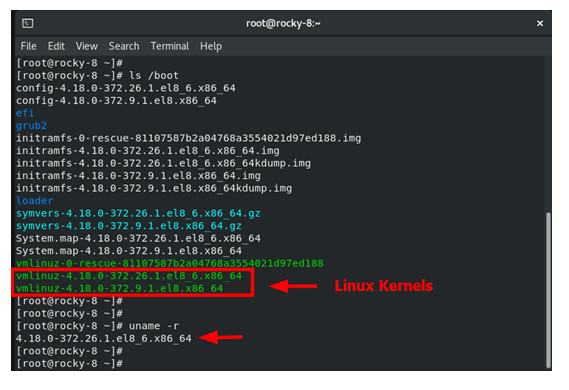The image size is (569, 390).
Task: Close the root@rocky-8 terminal window
Action: pyautogui.click(x=540, y=24)
